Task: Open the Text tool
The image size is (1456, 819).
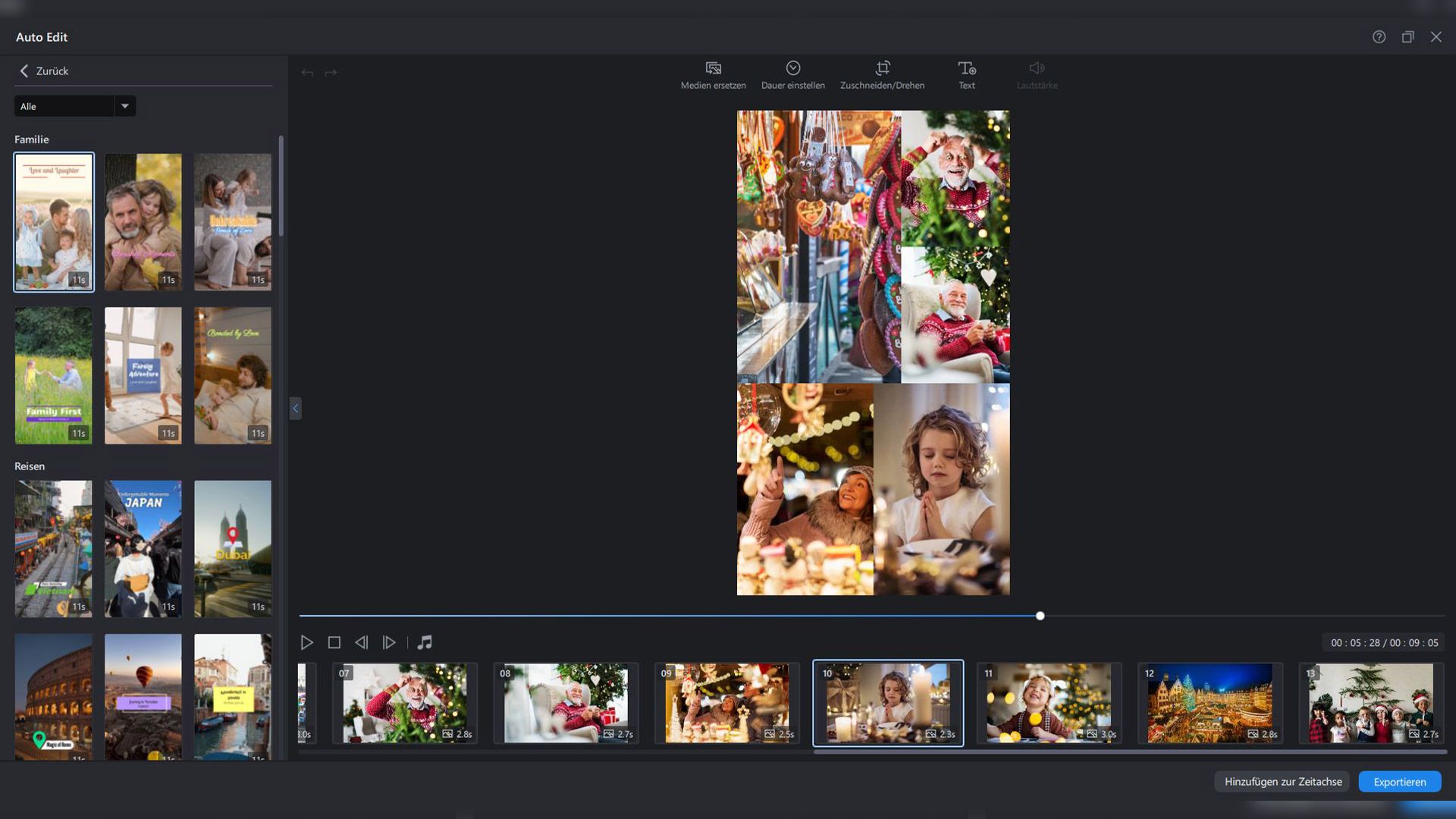Action: coord(966,68)
